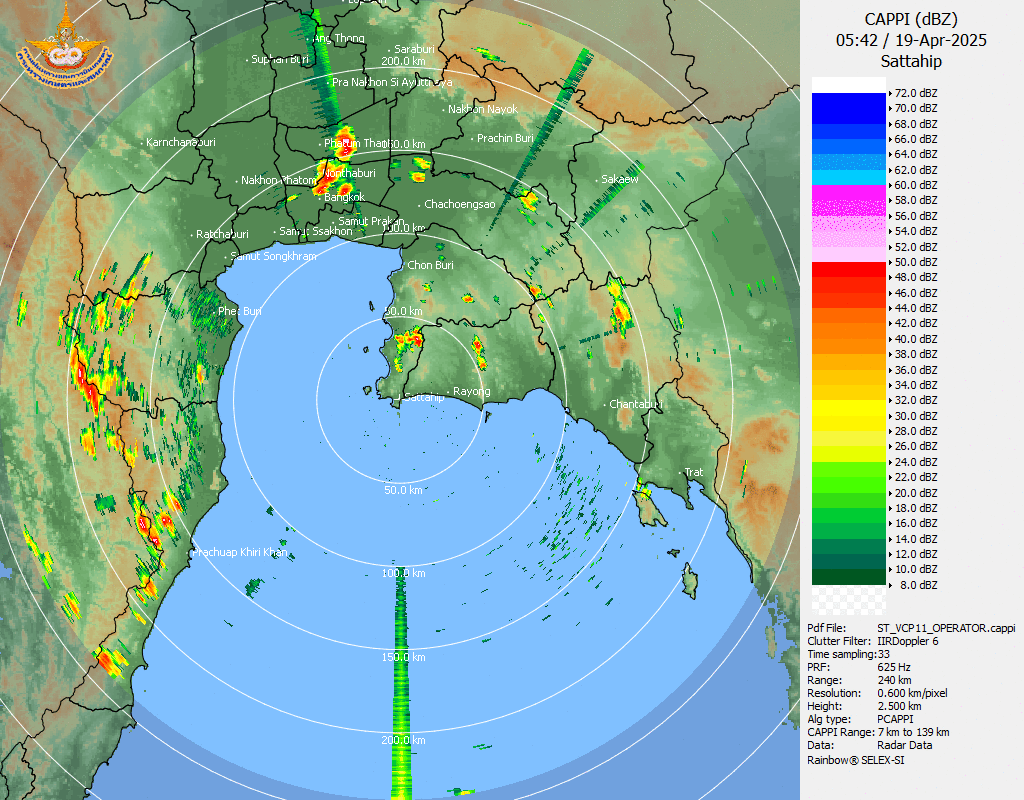Click the Rainbow SELEX-SI footer text

tap(856, 760)
